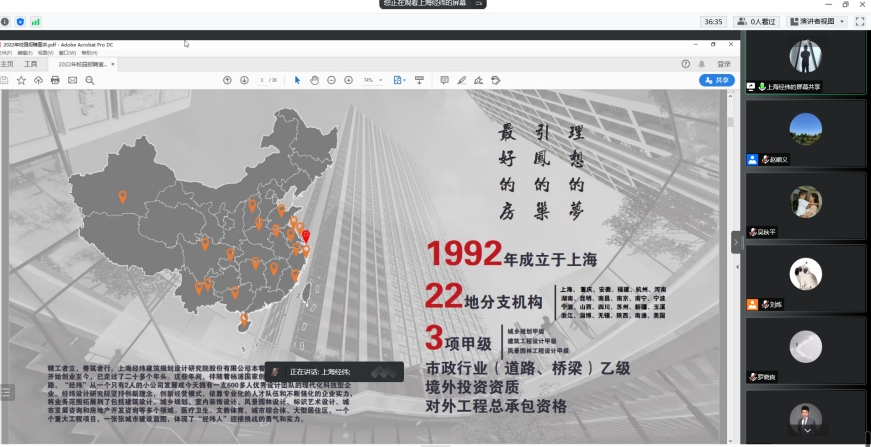The height and width of the screenshot is (447, 871).
Task: Select the 罗晓良 participant tile
Action: coord(805,350)
